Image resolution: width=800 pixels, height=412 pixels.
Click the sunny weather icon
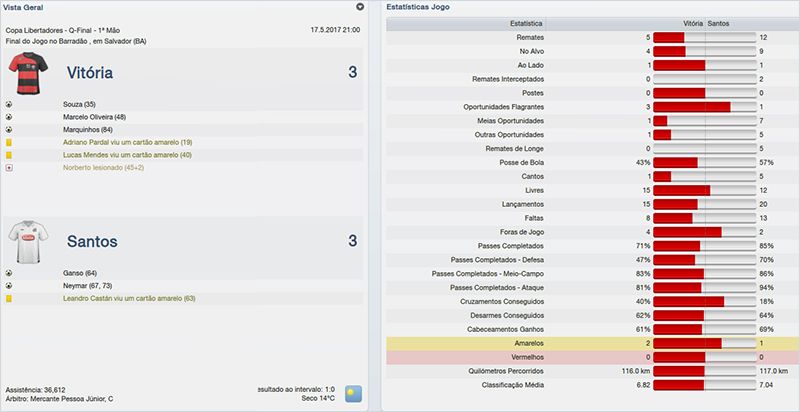click(353, 393)
